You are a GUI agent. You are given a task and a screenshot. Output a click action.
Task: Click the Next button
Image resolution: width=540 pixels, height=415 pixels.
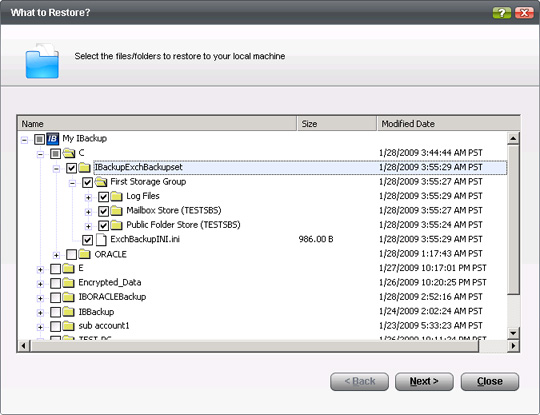(x=424, y=382)
